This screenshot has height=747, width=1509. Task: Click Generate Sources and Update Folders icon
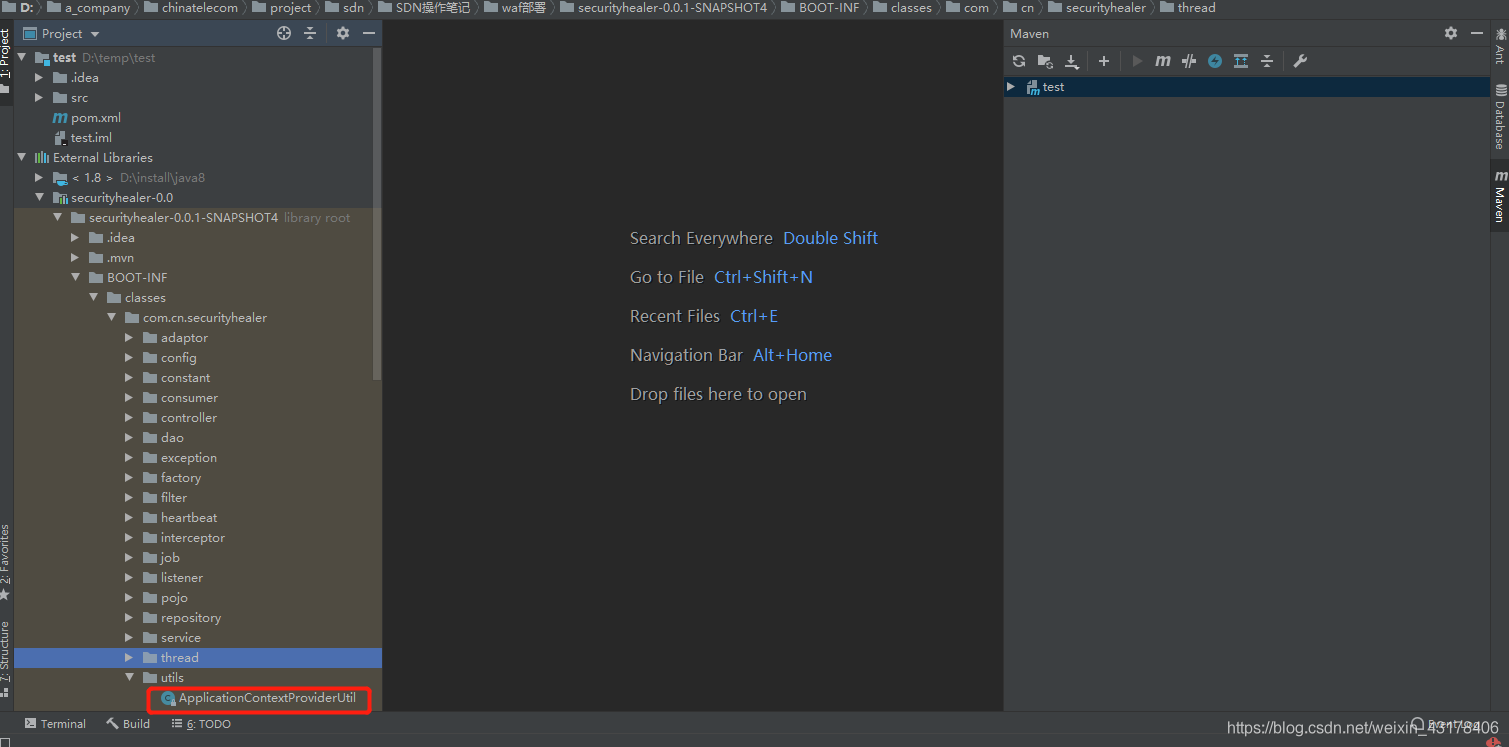pos(1045,61)
